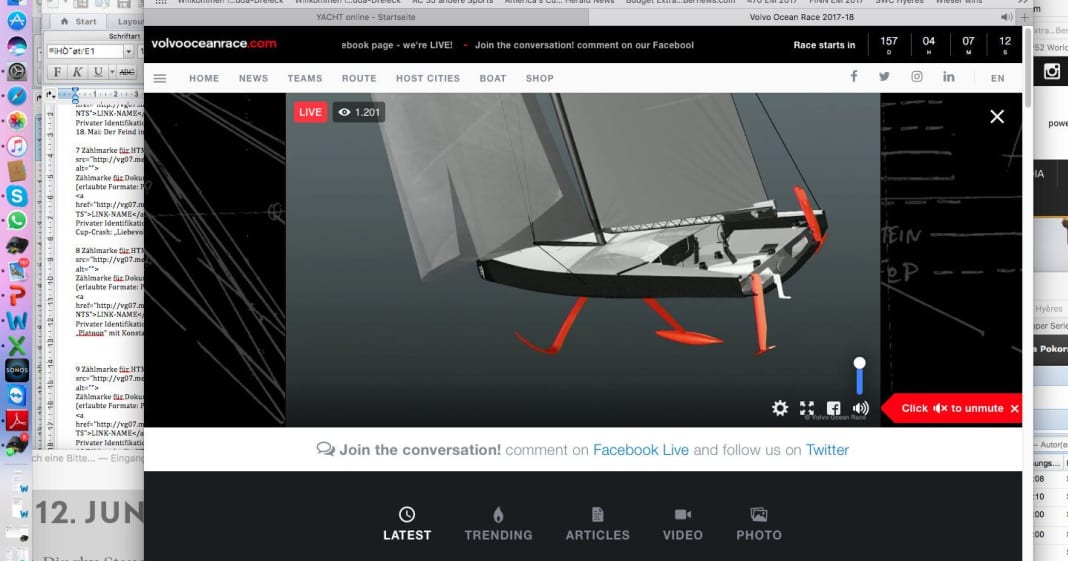Screen dimensions: 1068x561
Task: Open HOST CITIES in site navigation
Action: (428, 78)
